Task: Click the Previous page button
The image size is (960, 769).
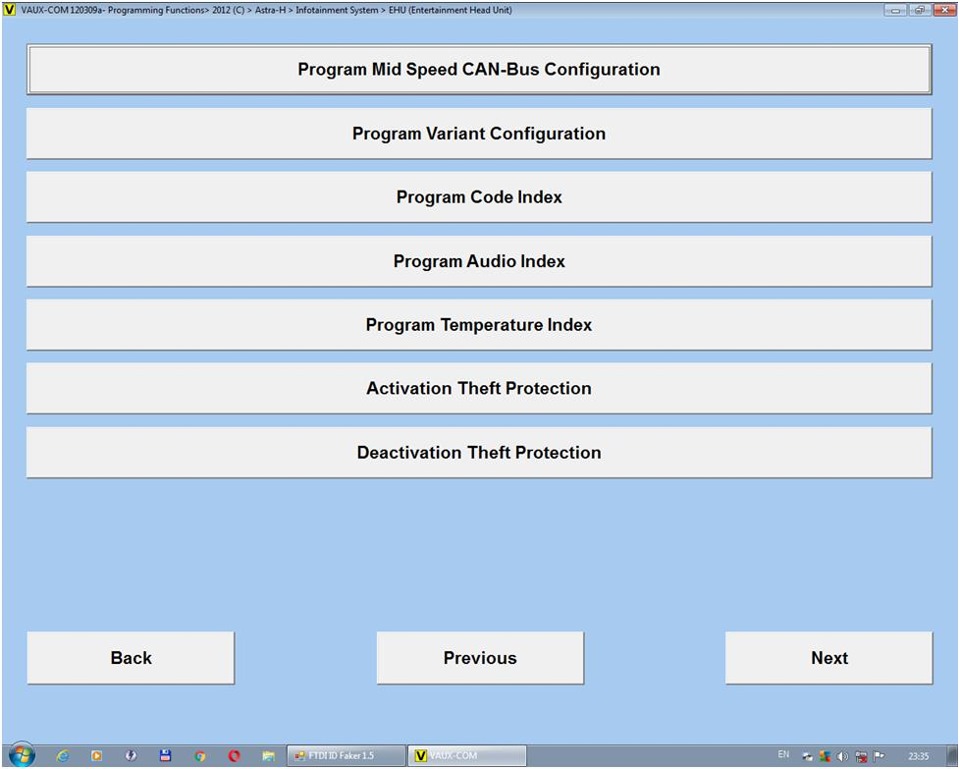Action: [480, 658]
